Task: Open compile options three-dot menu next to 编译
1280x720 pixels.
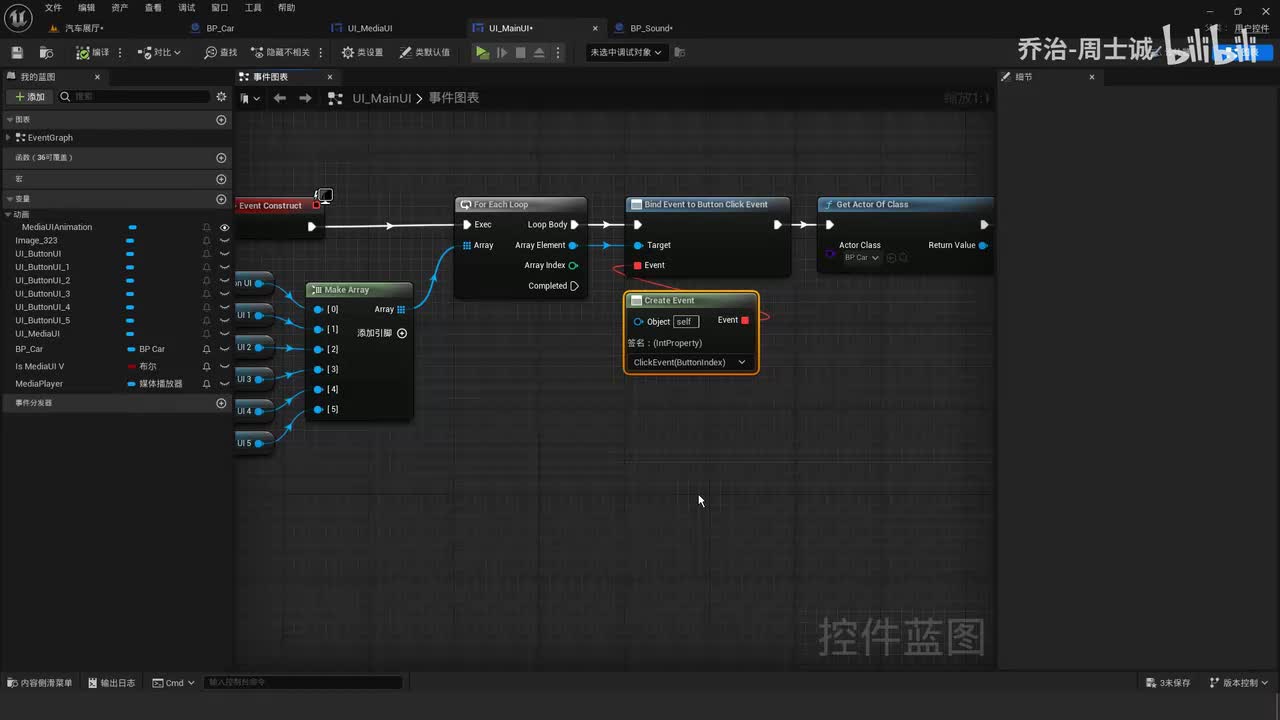Action: pos(121,52)
